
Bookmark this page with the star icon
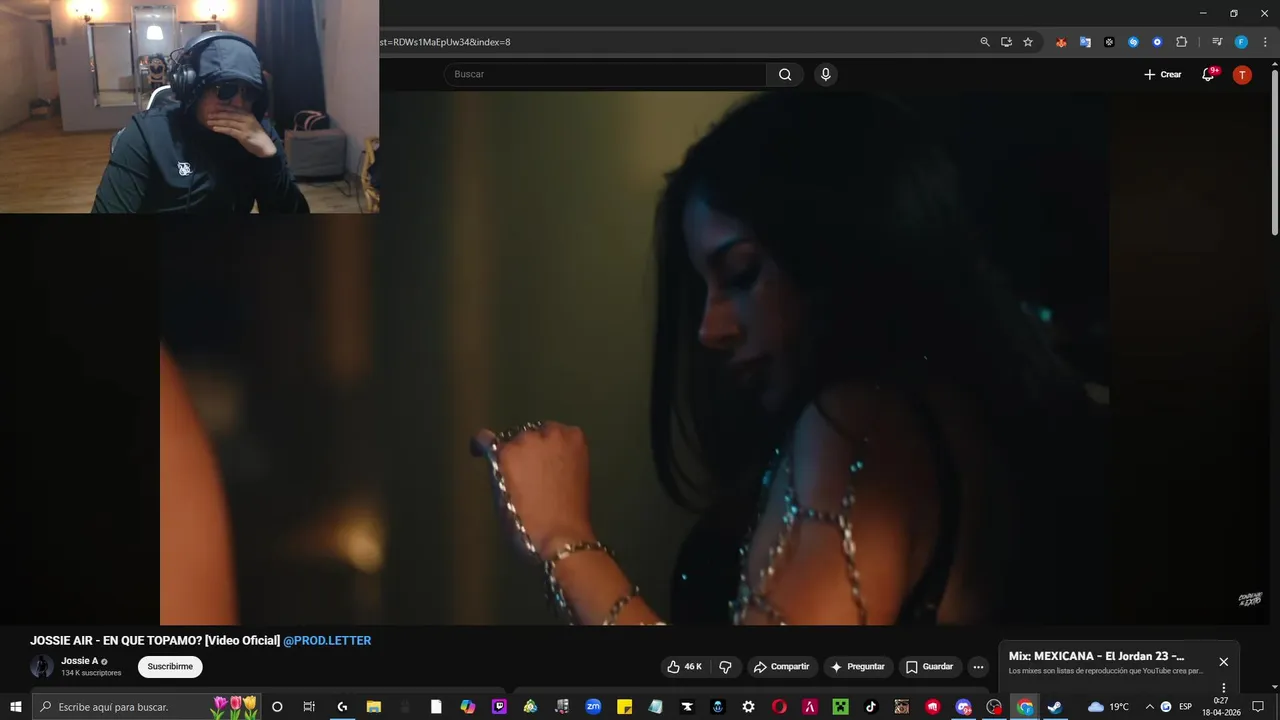tap(1028, 42)
